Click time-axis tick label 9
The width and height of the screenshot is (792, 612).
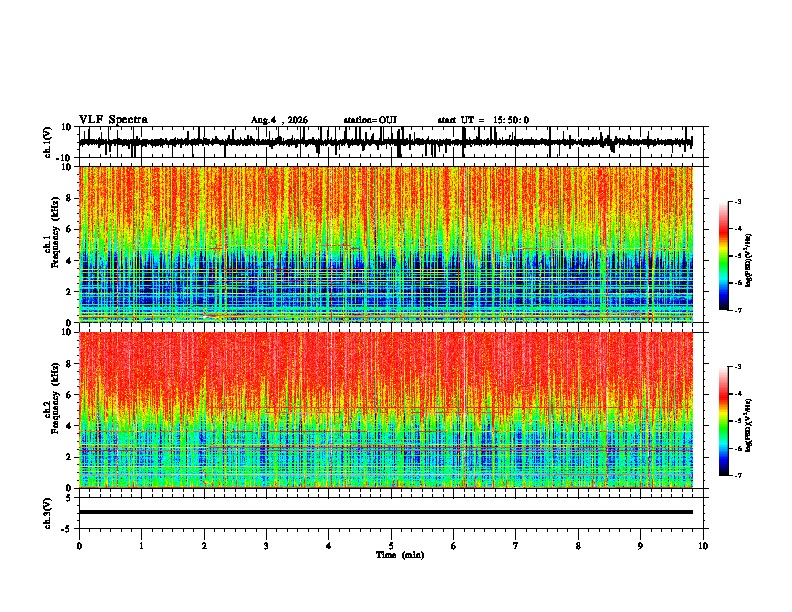pyautogui.click(x=640, y=546)
